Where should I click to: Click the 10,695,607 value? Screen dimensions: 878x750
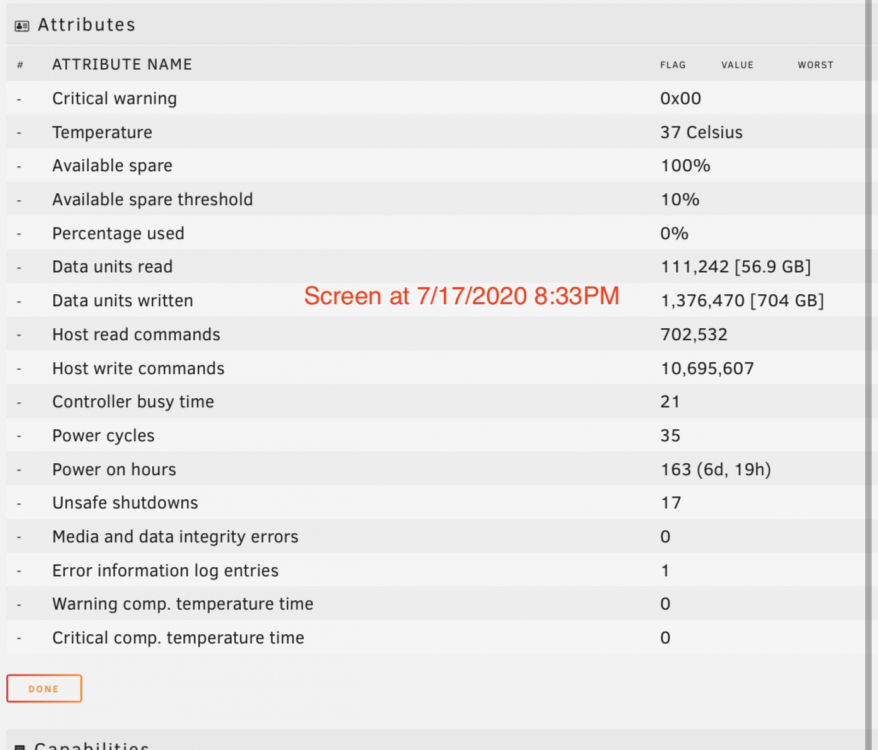click(707, 369)
